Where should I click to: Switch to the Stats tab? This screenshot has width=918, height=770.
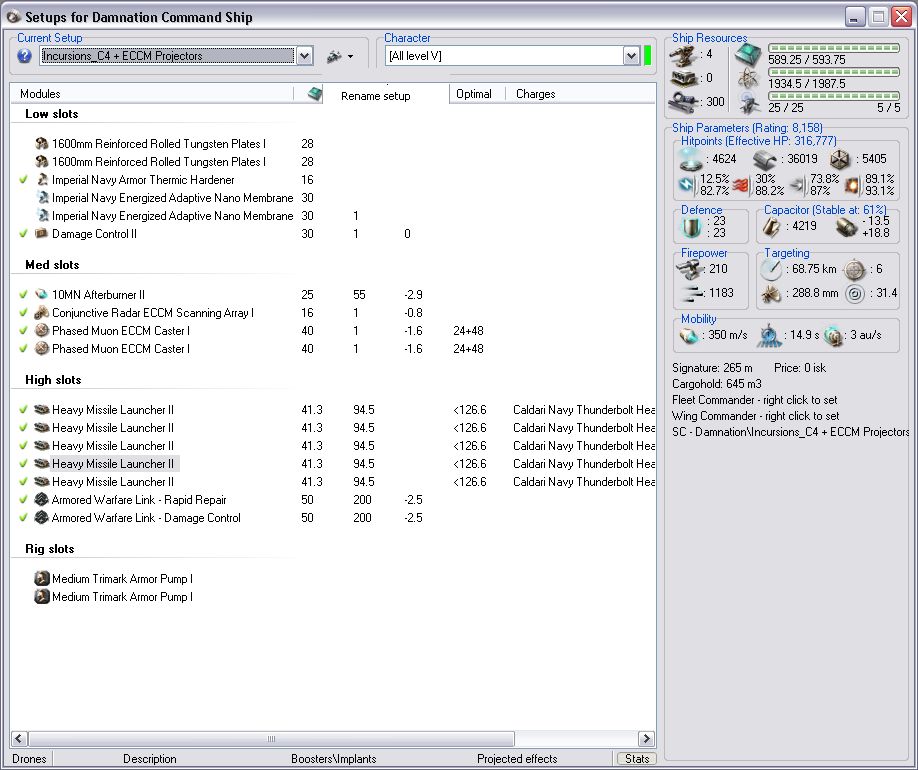coord(636,759)
